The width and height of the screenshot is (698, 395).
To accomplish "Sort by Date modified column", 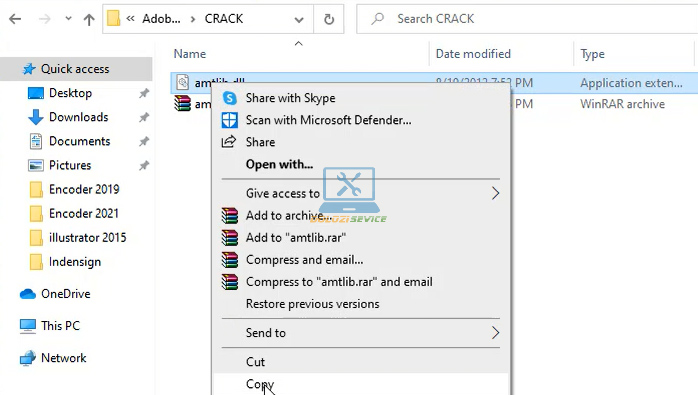I will 473,54.
